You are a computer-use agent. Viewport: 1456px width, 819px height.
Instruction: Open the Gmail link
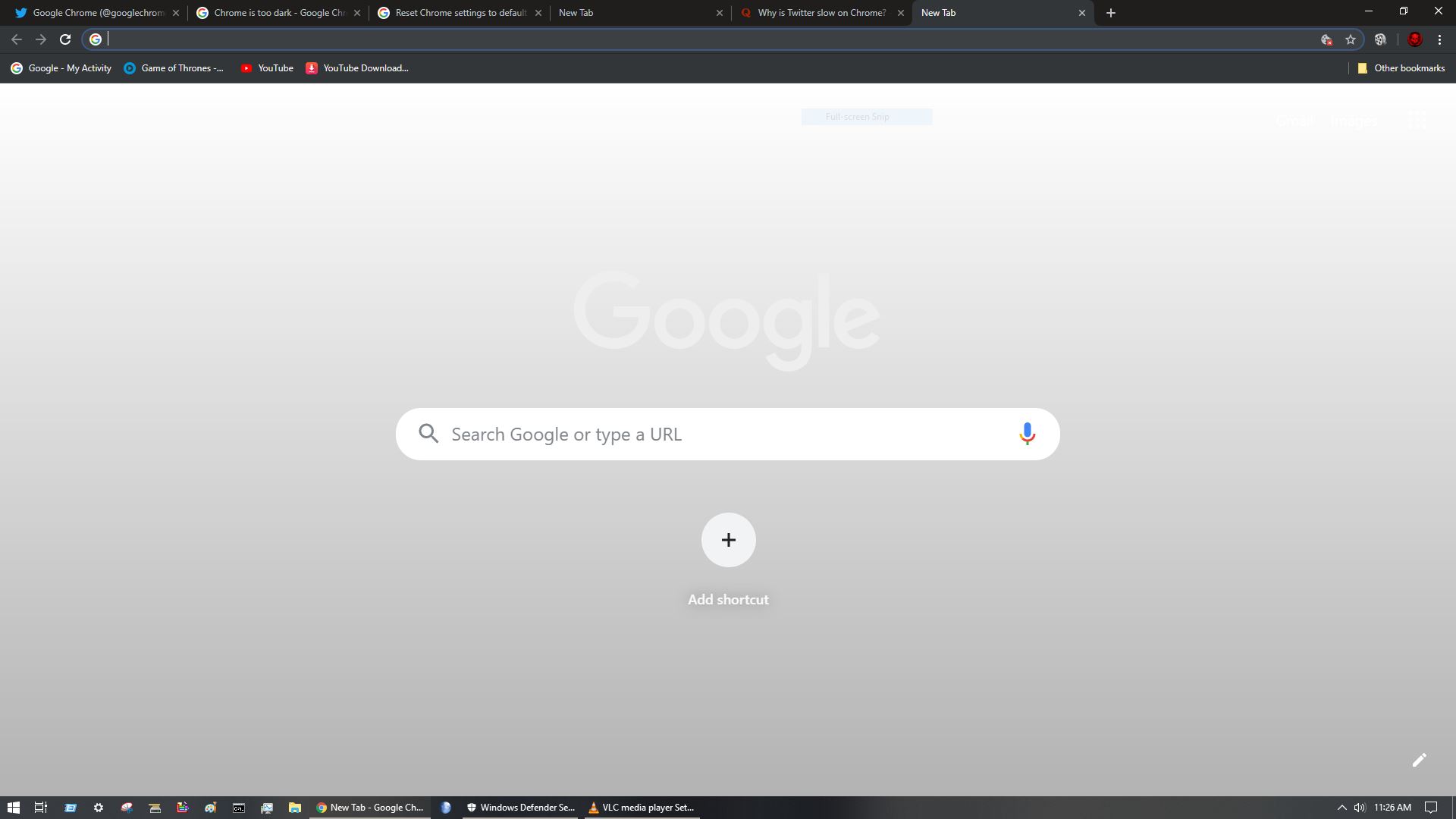pos(1294,121)
